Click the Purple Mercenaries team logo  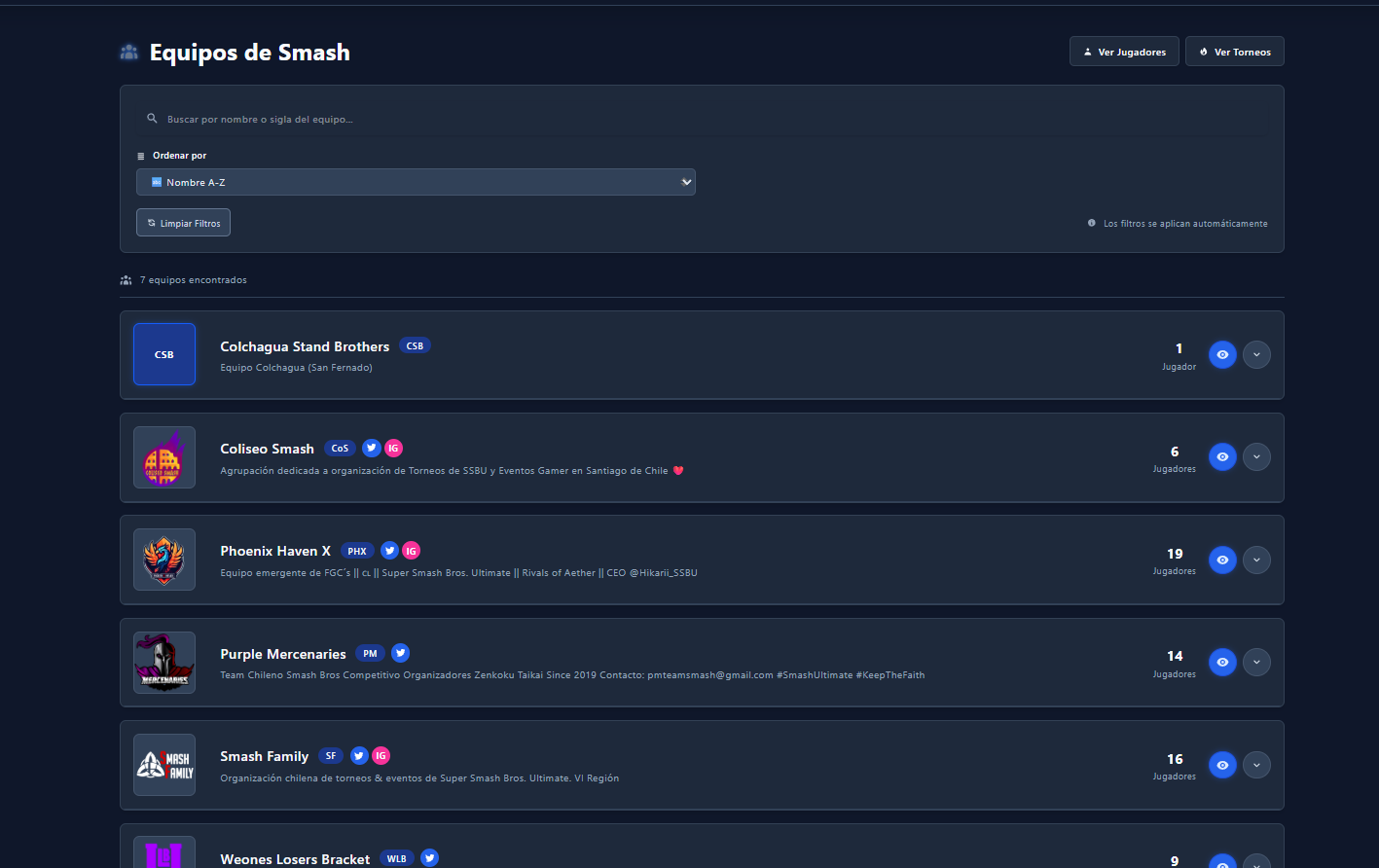pos(164,663)
